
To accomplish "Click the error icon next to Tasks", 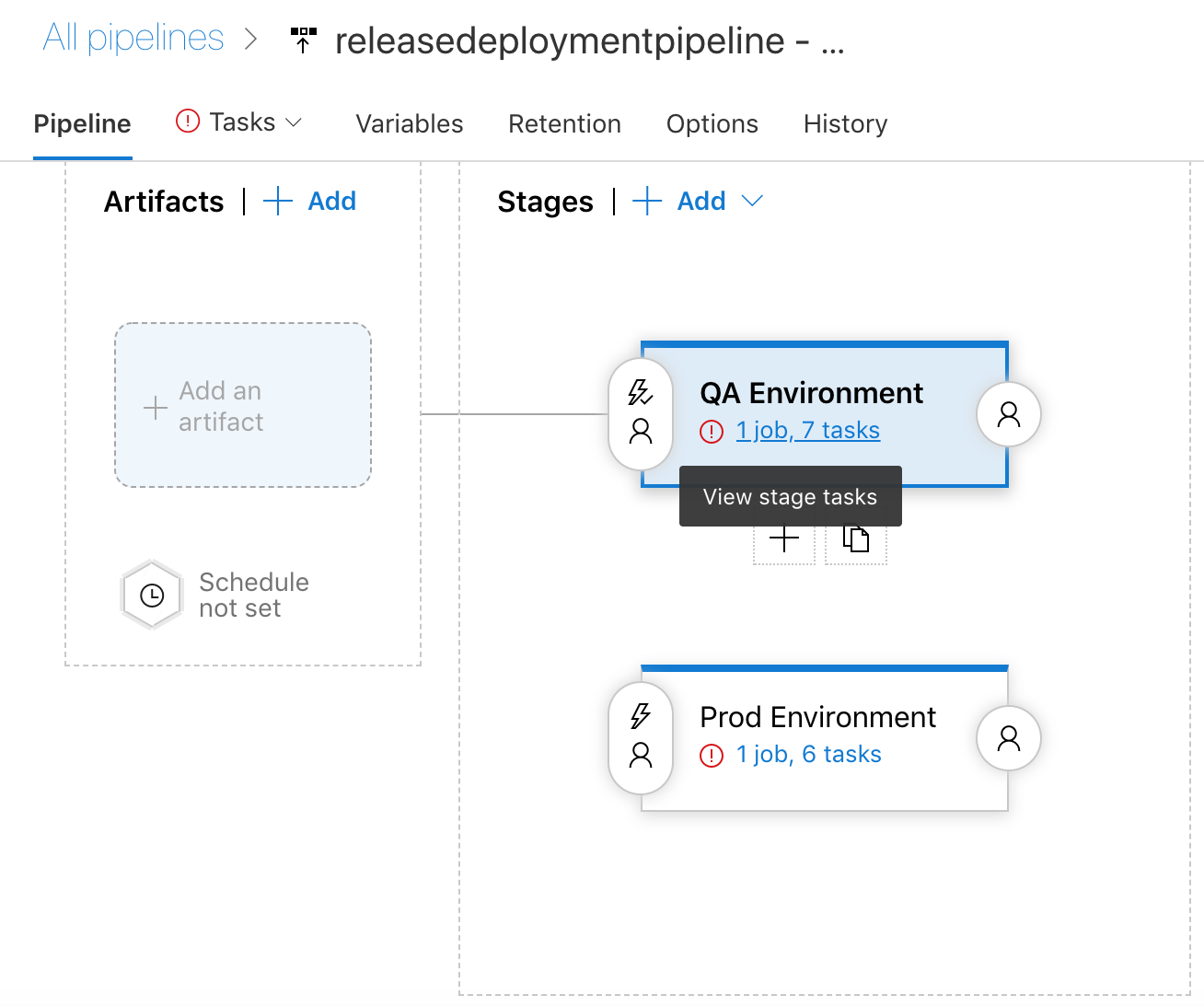I will tap(188, 121).
